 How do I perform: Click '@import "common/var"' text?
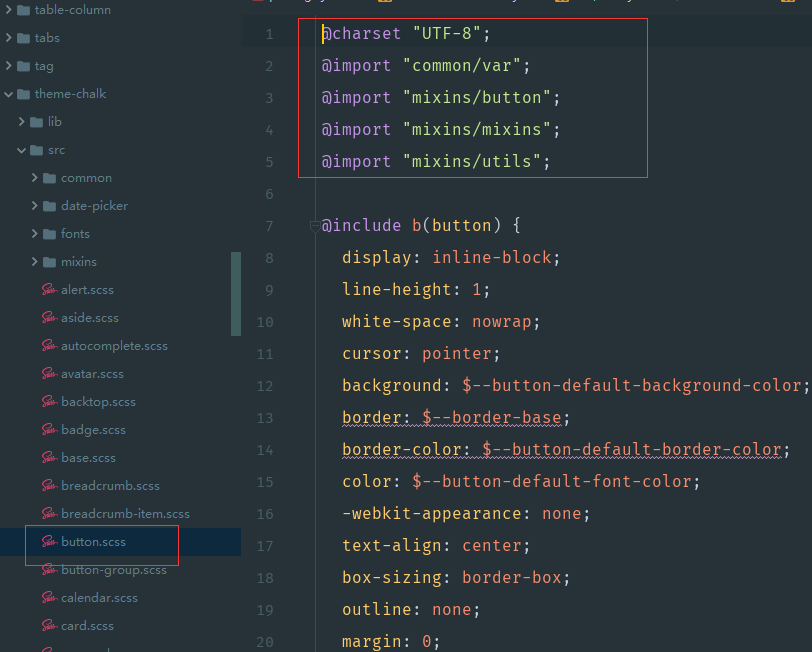click(426, 66)
